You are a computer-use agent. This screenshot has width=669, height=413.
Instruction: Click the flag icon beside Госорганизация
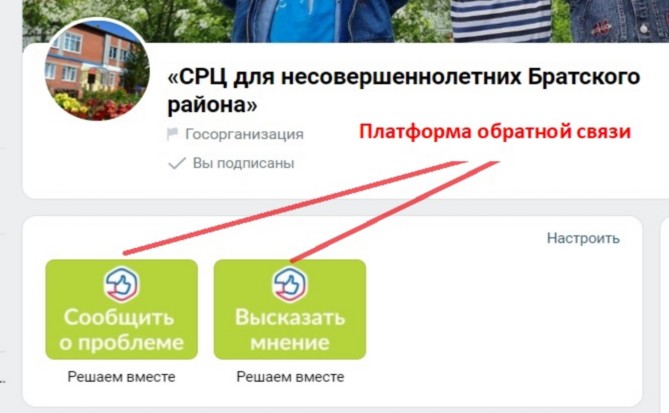pos(172,134)
